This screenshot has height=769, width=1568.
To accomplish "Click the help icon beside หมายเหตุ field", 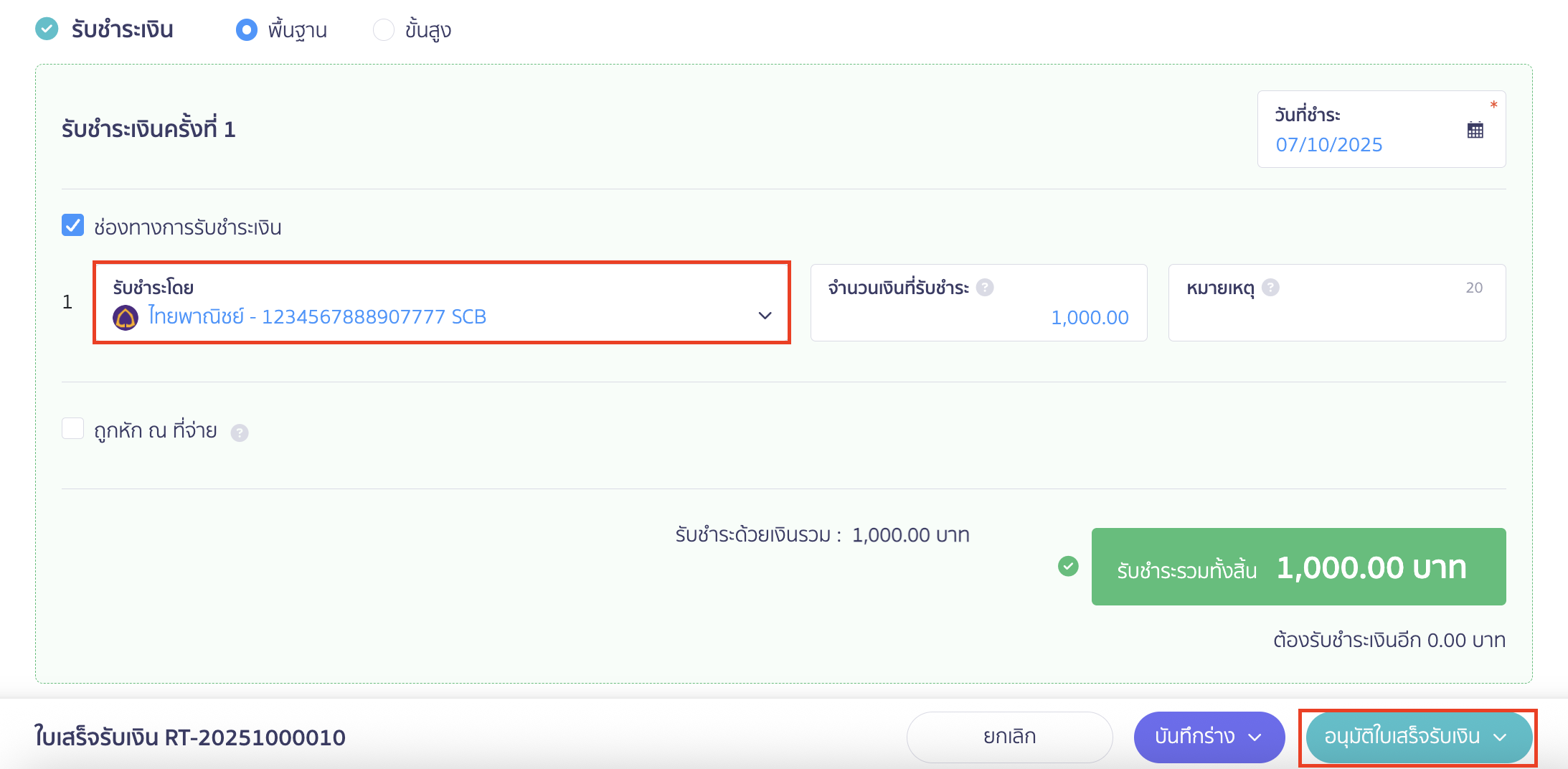I will [x=1271, y=288].
